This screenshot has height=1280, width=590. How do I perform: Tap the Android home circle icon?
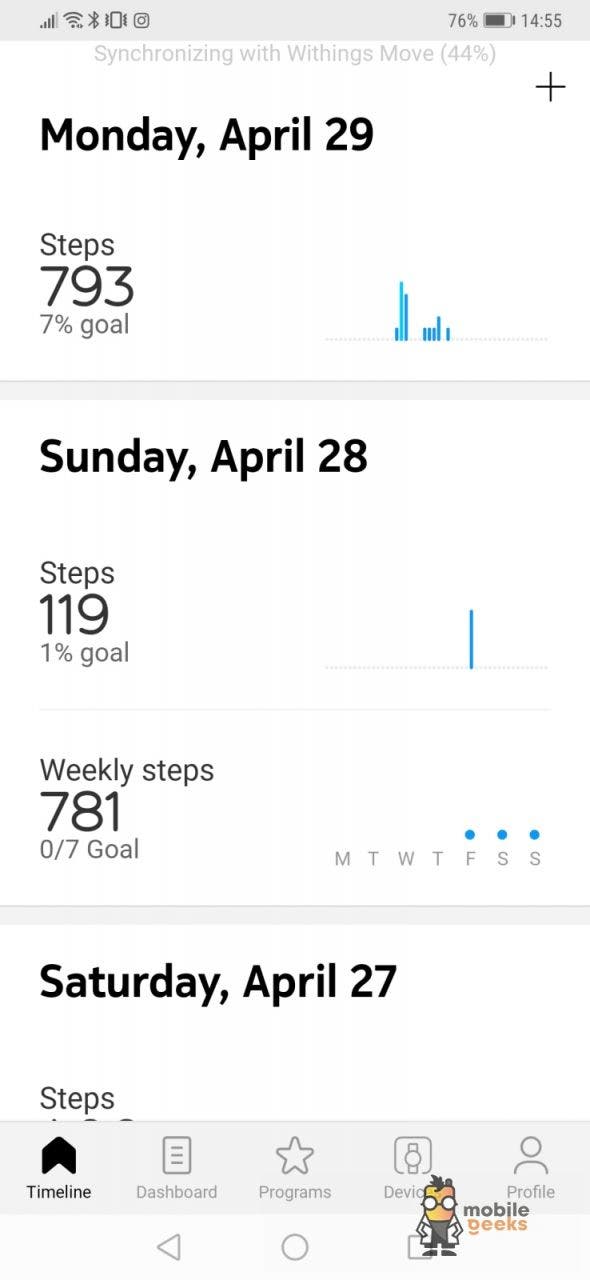tap(295, 1246)
